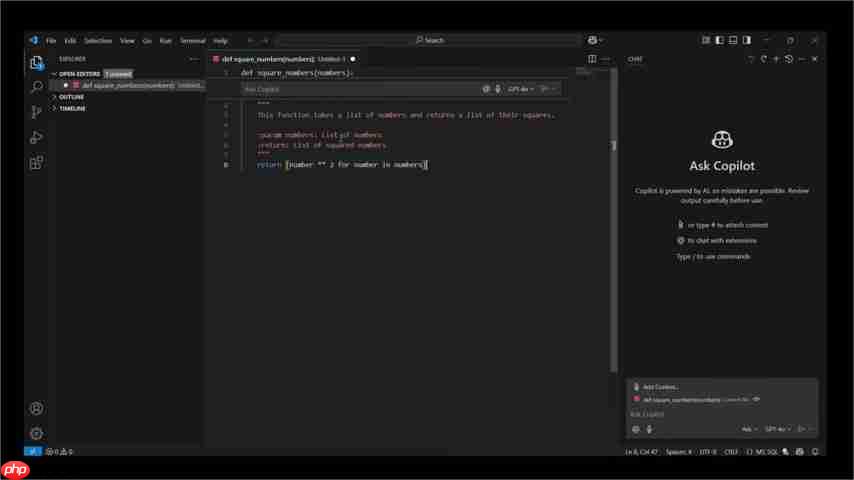The height and width of the screenshot is (480, 854).
Task: Select def square_numbers file in Open Editors
Action: 129,86
